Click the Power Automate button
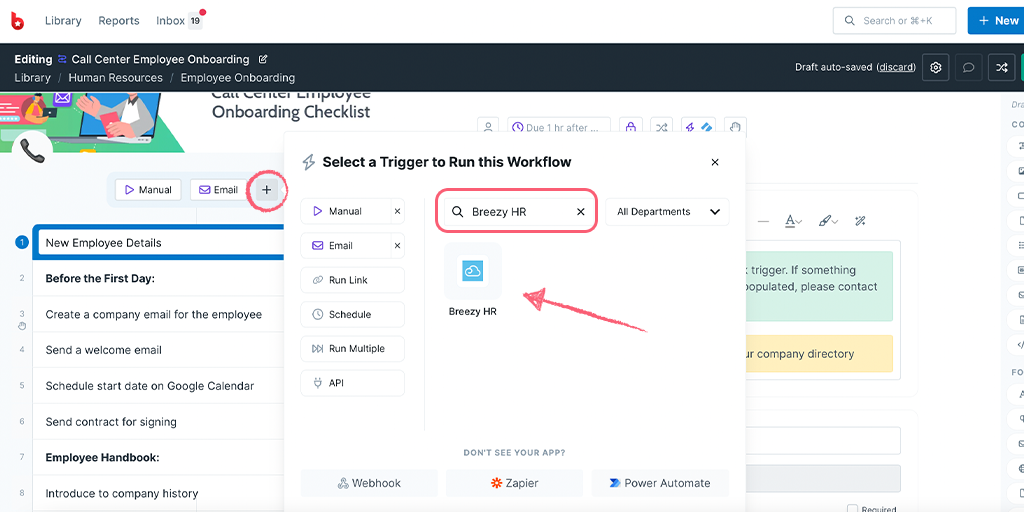This screenshot has width=1024, height=512. 660,483
